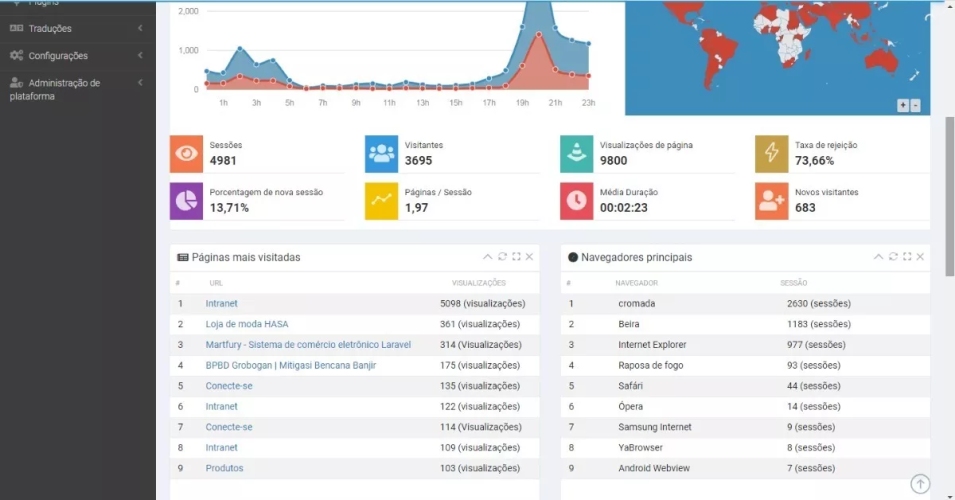Collapse the Navegadores principais panel

879,257
